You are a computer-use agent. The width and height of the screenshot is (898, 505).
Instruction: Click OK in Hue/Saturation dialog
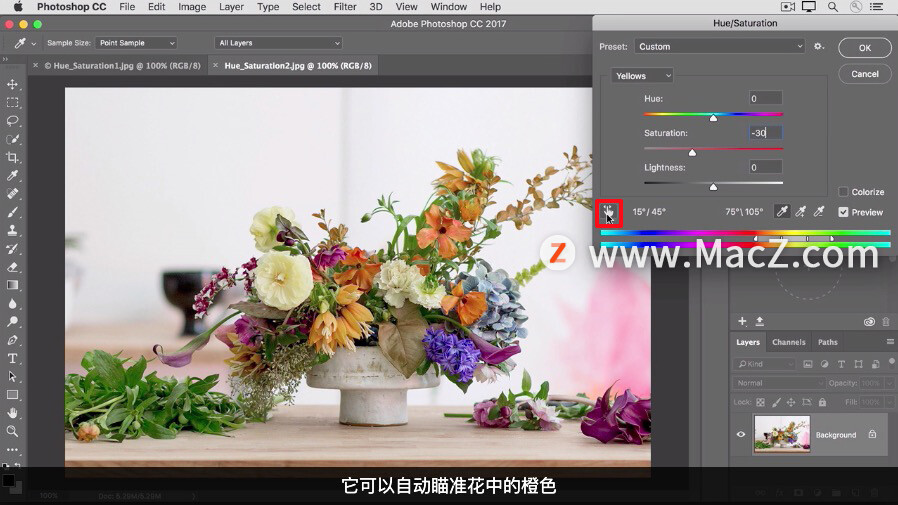pyautogui.click(x=865, y=48)
